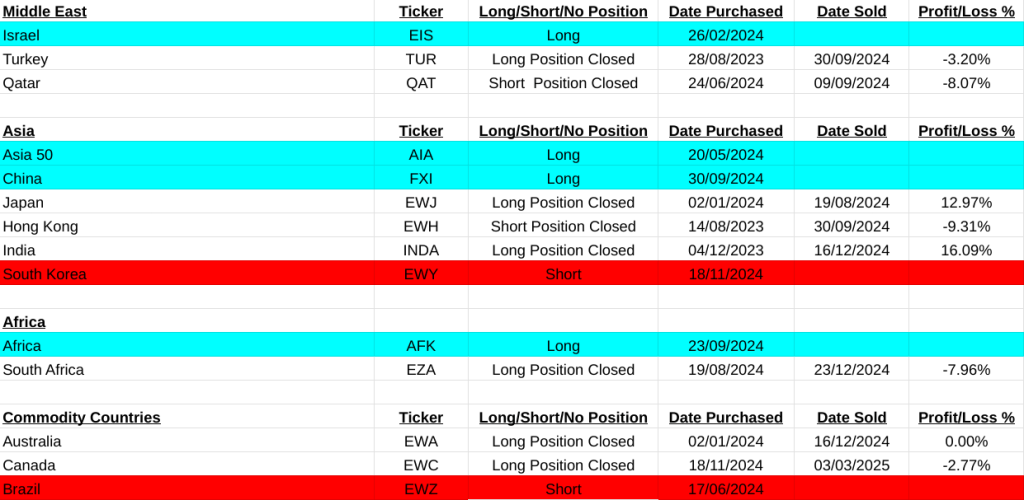Click Qatar's -8.07% profit/loss cell

click(966, 83)
